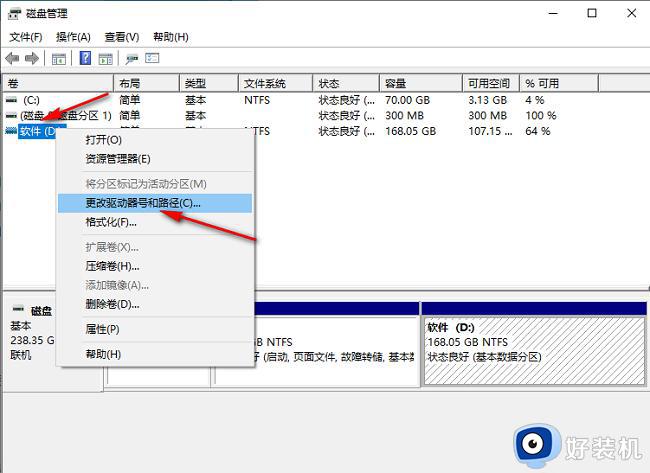Image resolution: width=650 pixels, height=473 pixels.
Task: Open the 帮助(H) menu in menu bar
Action: 170,37
